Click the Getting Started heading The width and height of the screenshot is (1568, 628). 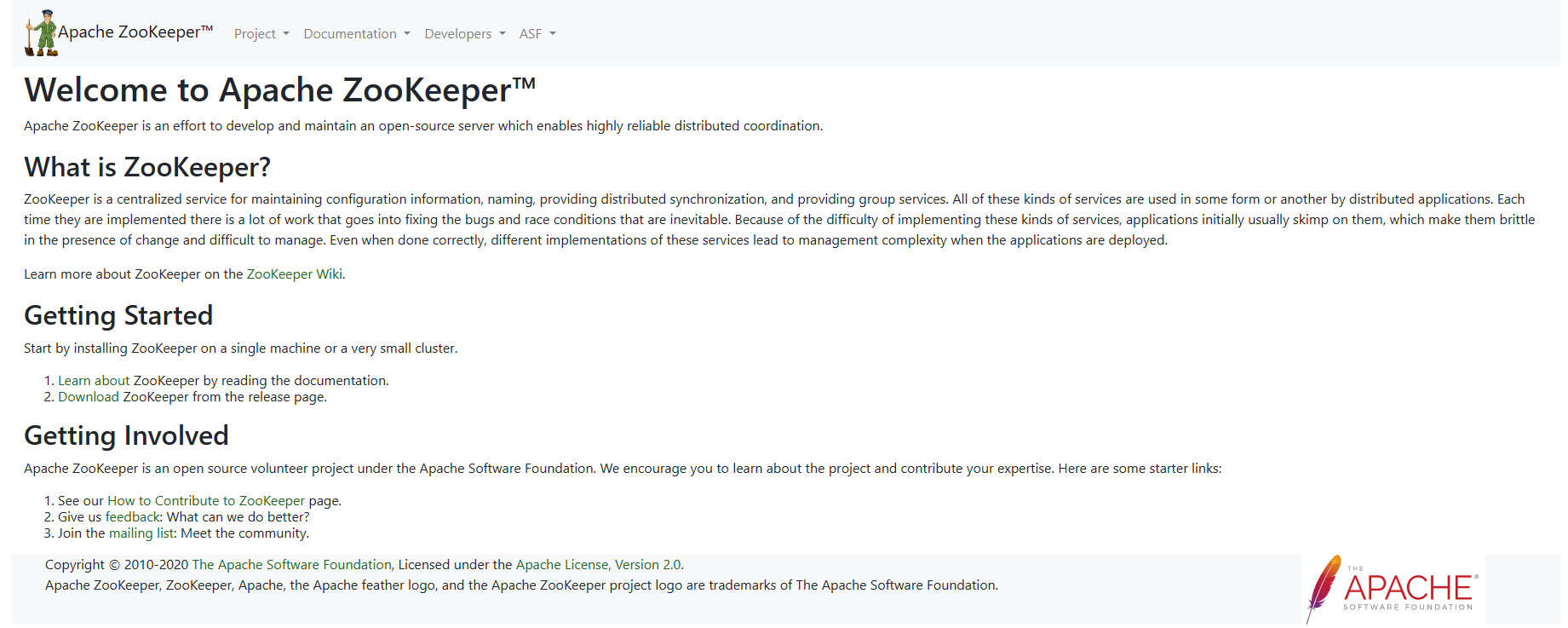118,315
